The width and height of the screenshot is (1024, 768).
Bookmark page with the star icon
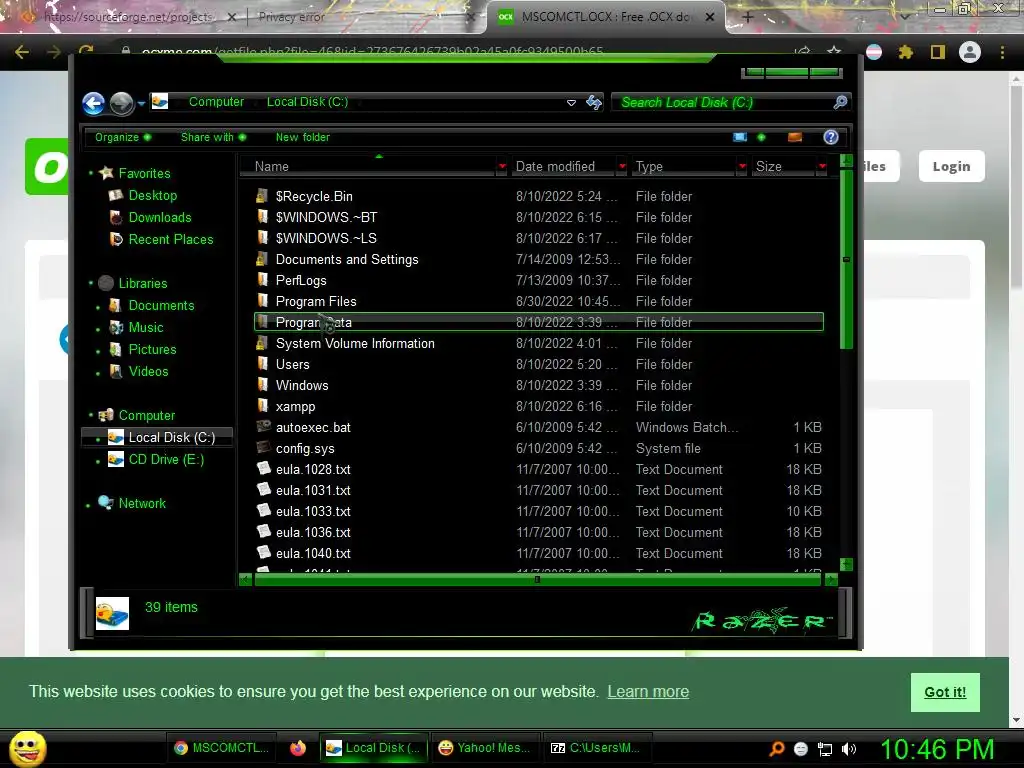tap(834, 51)
